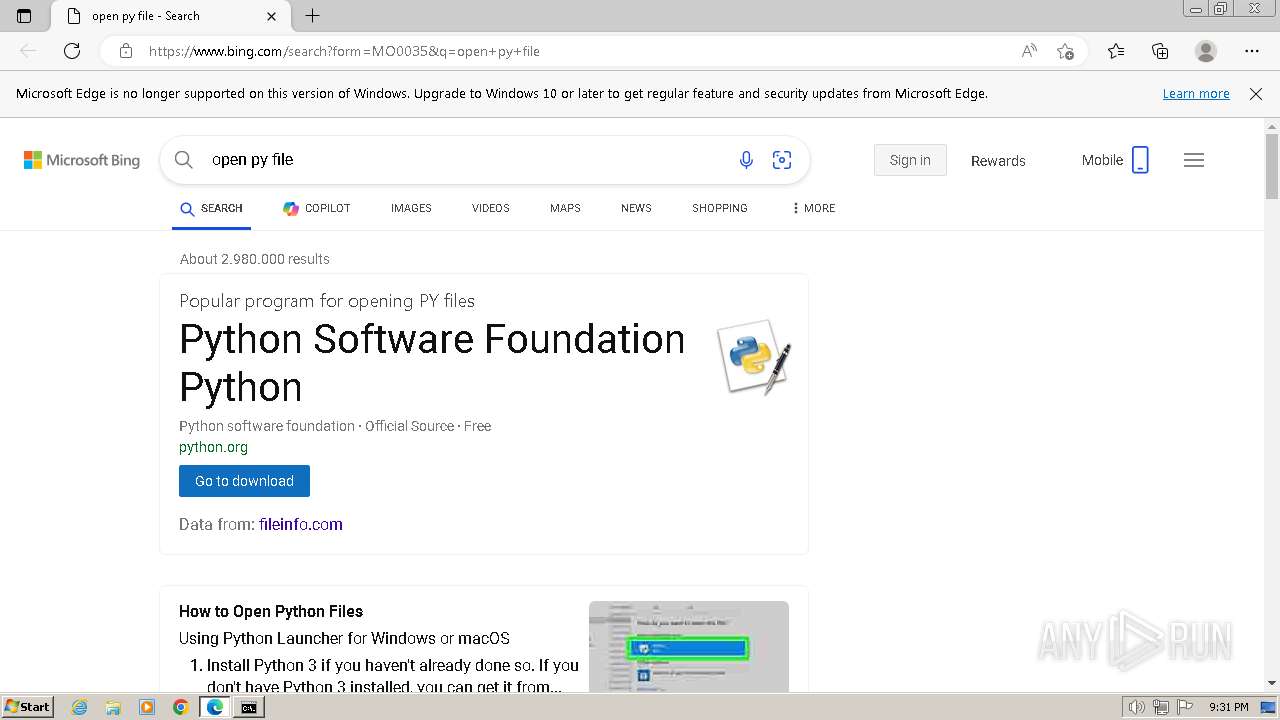1280x720 pixels.
Task: Open Python Software Foundation Python heading
Action: [x=432, y=363]
